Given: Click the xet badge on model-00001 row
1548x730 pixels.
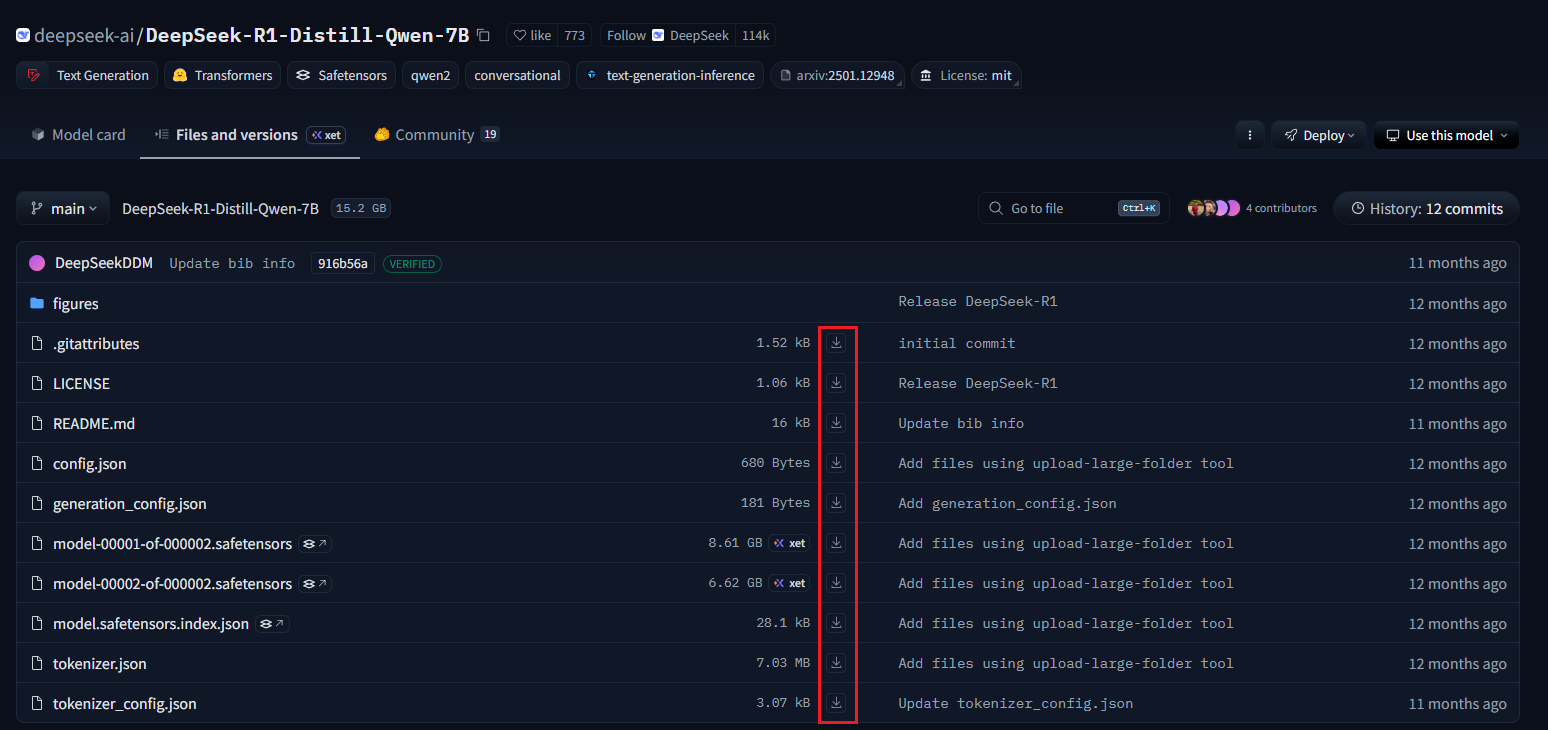Looking at the screenshot, I should tap(790, 543).
